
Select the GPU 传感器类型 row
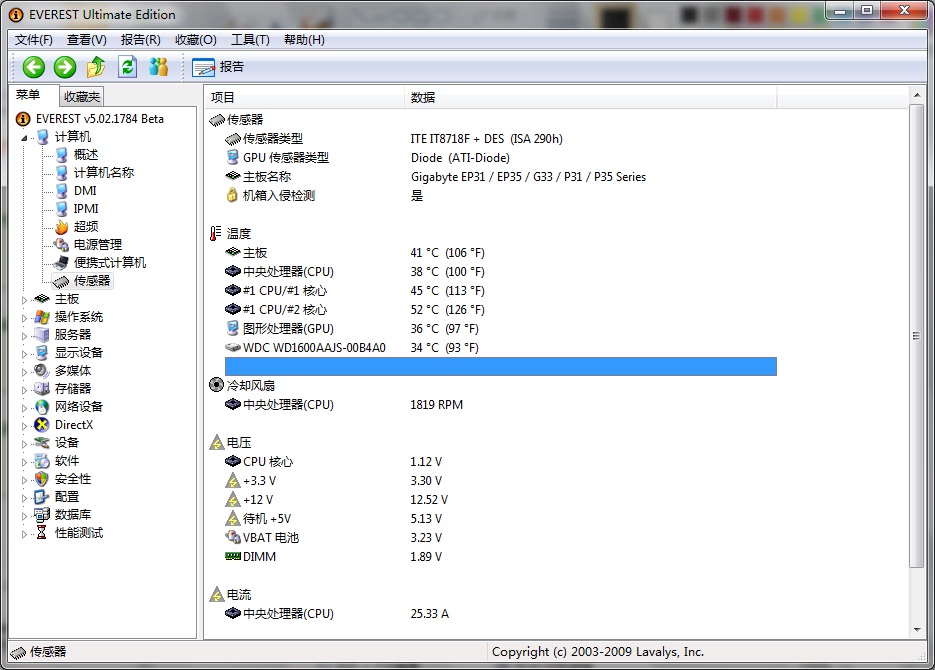tap(501, 158)
